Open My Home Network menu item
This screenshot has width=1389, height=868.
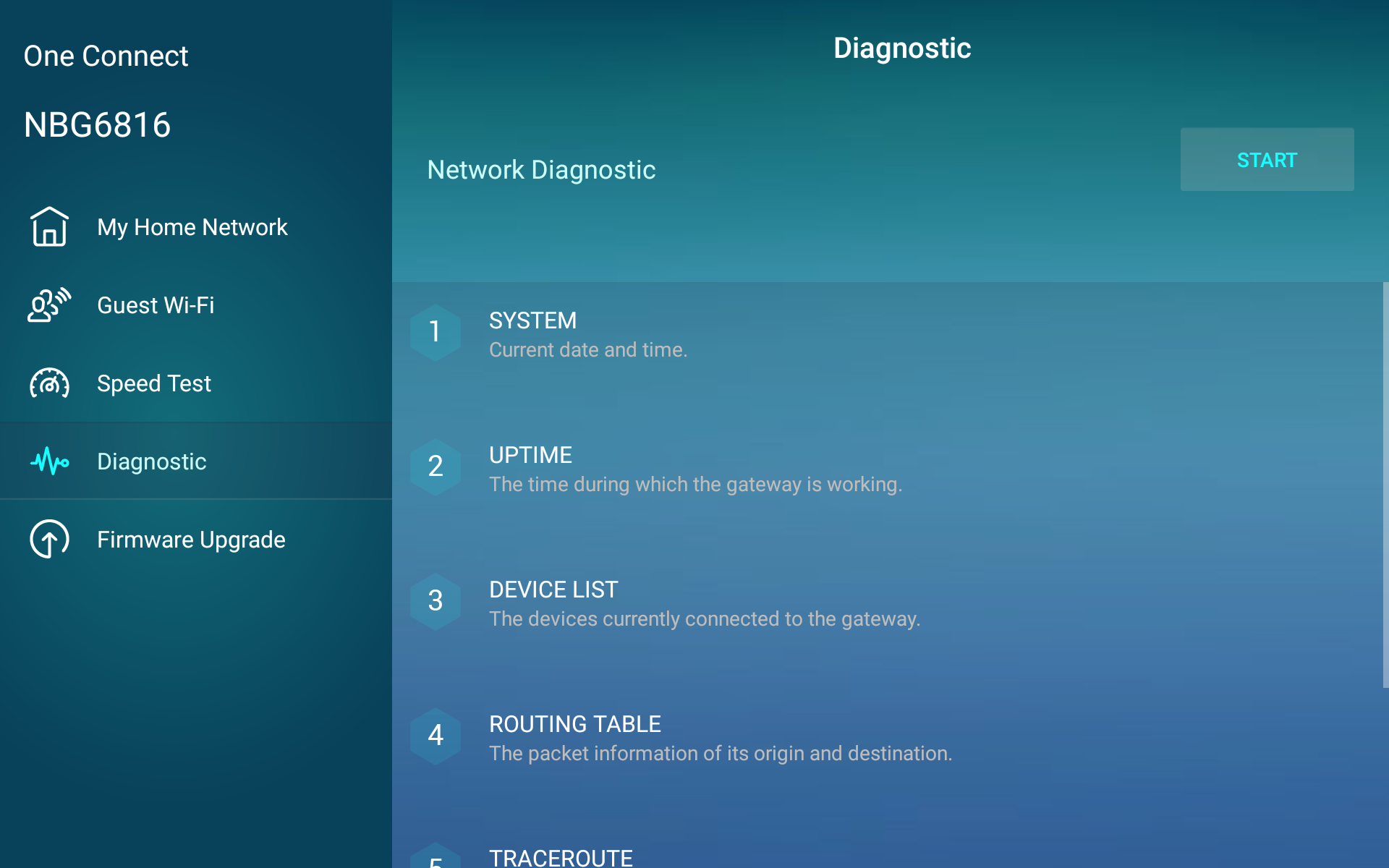tap(192, 227)
